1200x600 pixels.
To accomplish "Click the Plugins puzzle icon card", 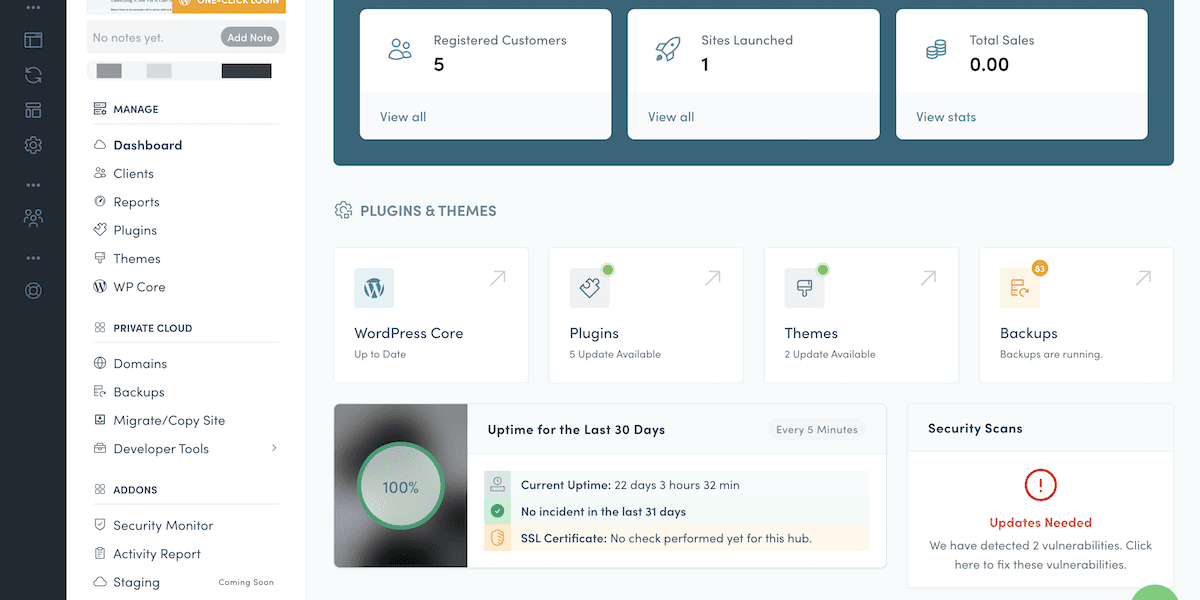I will [x=590, y=288].
